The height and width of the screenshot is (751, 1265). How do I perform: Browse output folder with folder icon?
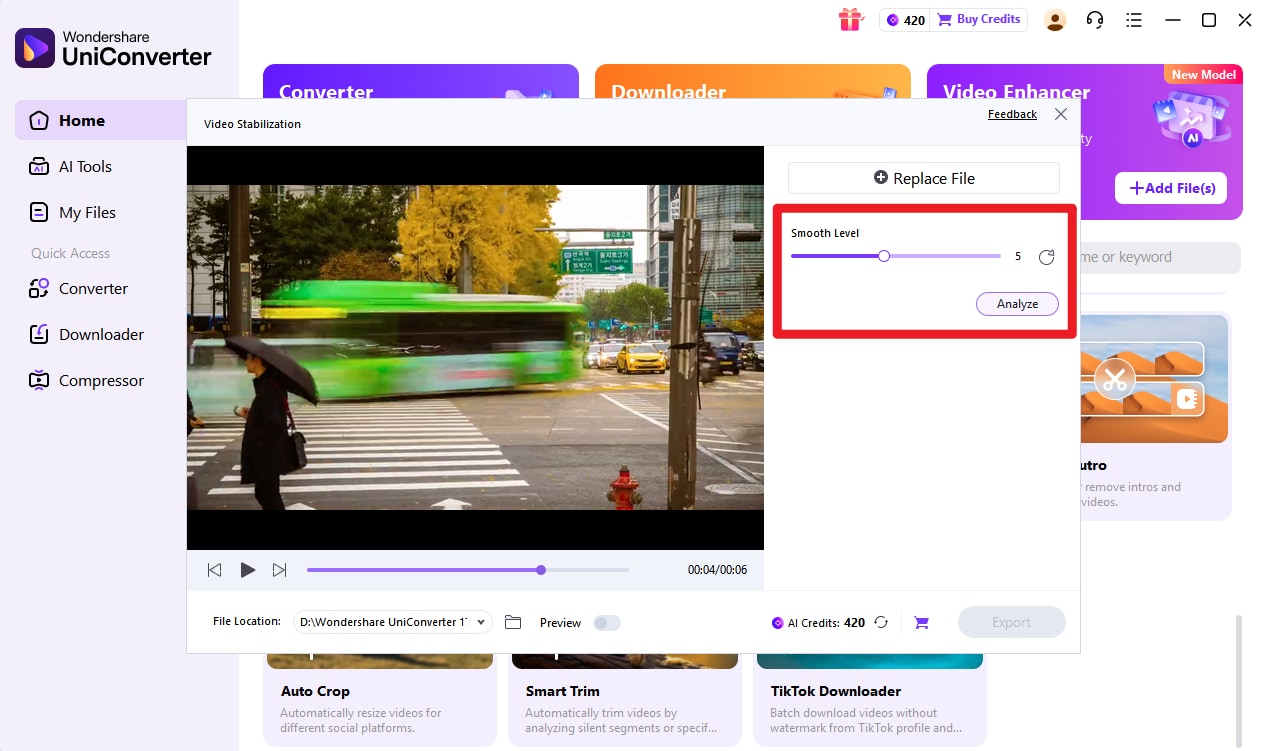click(513, 621)
